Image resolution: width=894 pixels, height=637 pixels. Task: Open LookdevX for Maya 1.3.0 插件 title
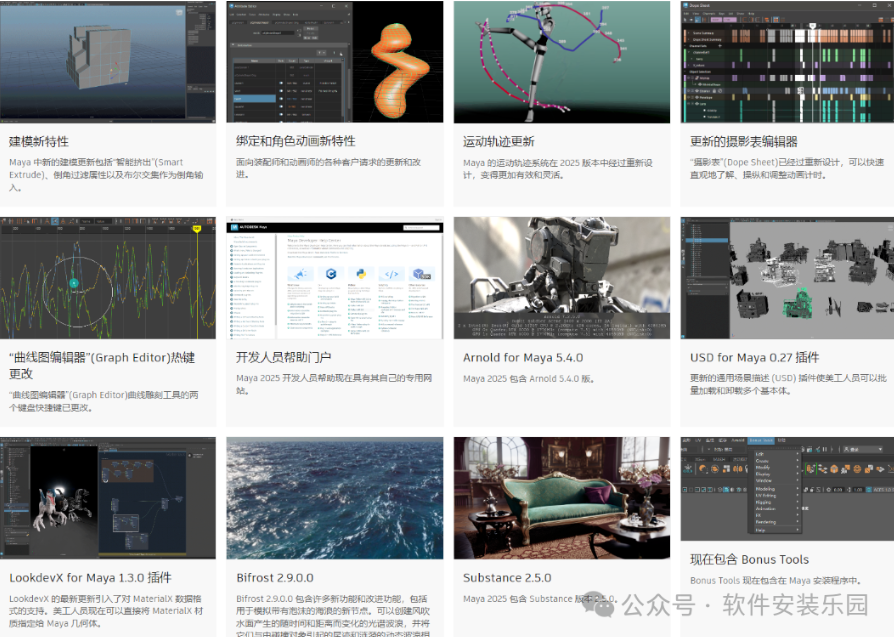(x=90, y=577)
